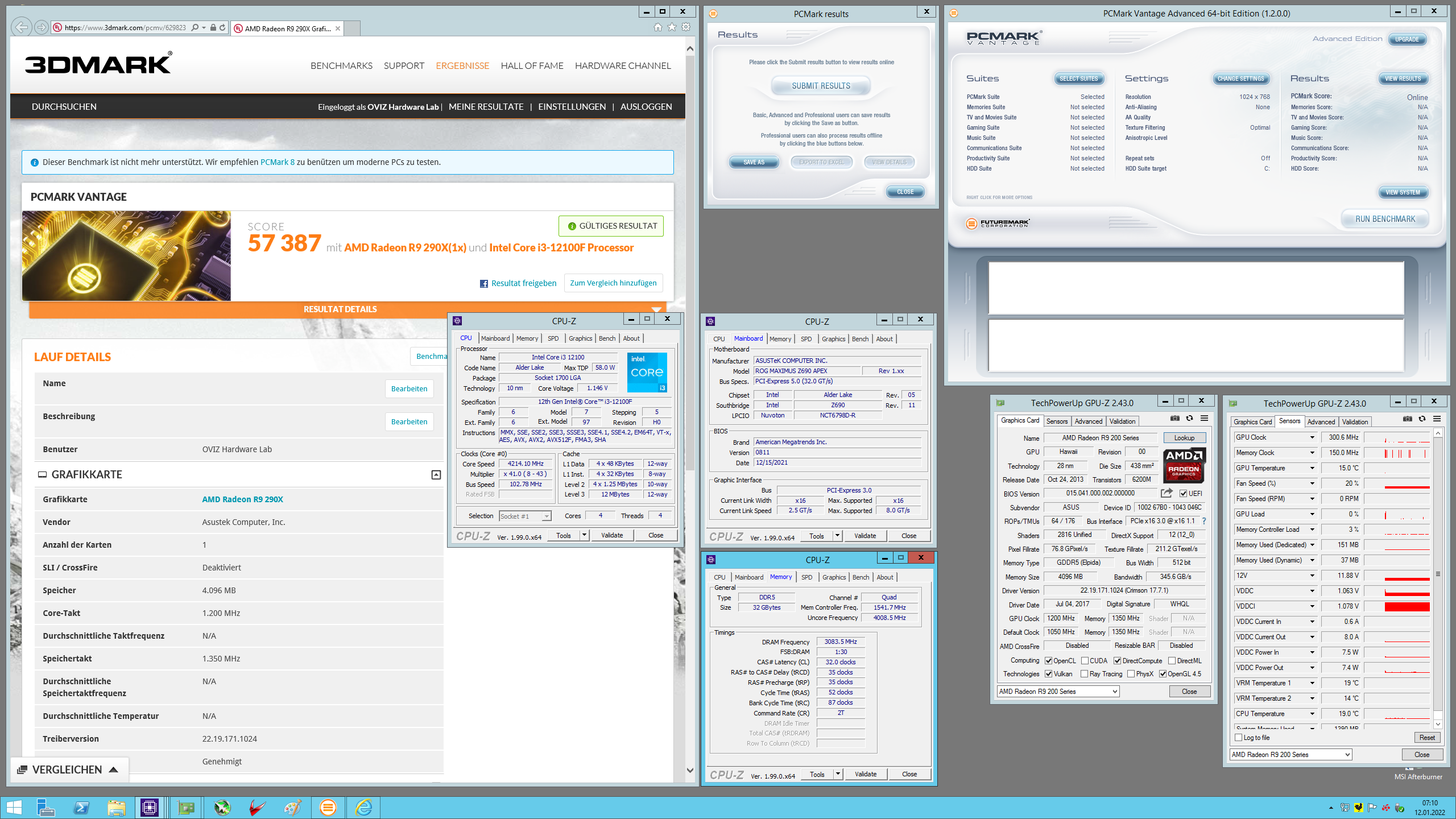The width and height of the screenshot is (1456, 819).
Task: Expand the VERGLEICHEN panel
Action: tap(68, 770)
